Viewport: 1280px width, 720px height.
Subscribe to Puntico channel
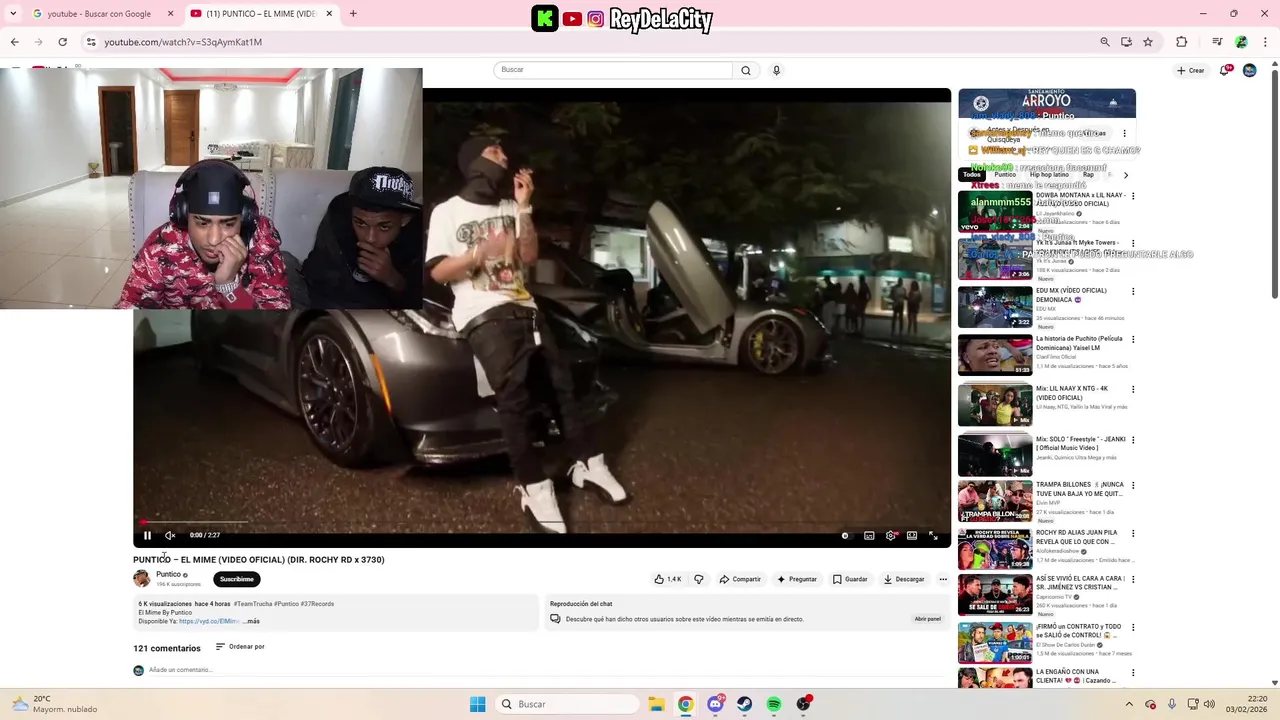click(237, 579)
